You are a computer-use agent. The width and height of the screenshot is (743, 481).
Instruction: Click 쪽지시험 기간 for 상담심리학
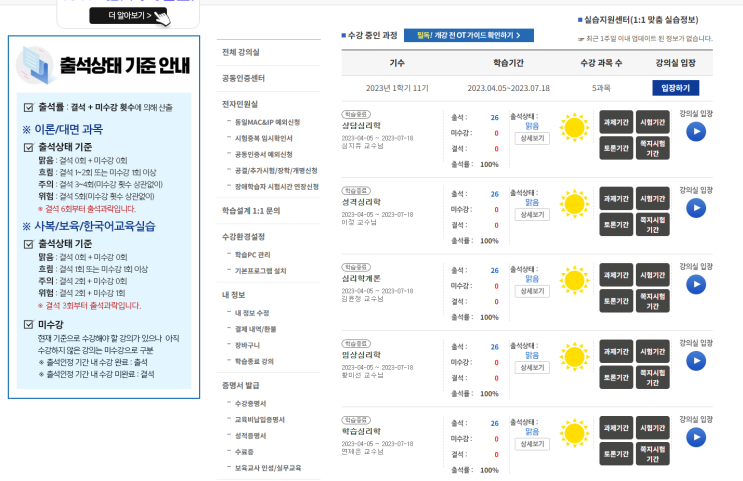point(652,148)
